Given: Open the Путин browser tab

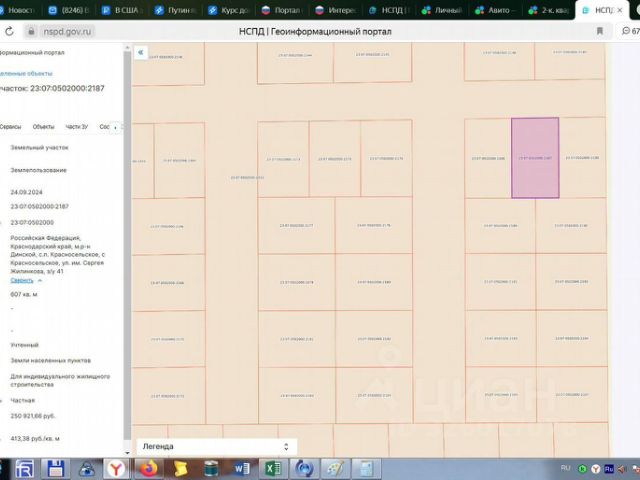Looking at the screenshot, I should point(176,11).
